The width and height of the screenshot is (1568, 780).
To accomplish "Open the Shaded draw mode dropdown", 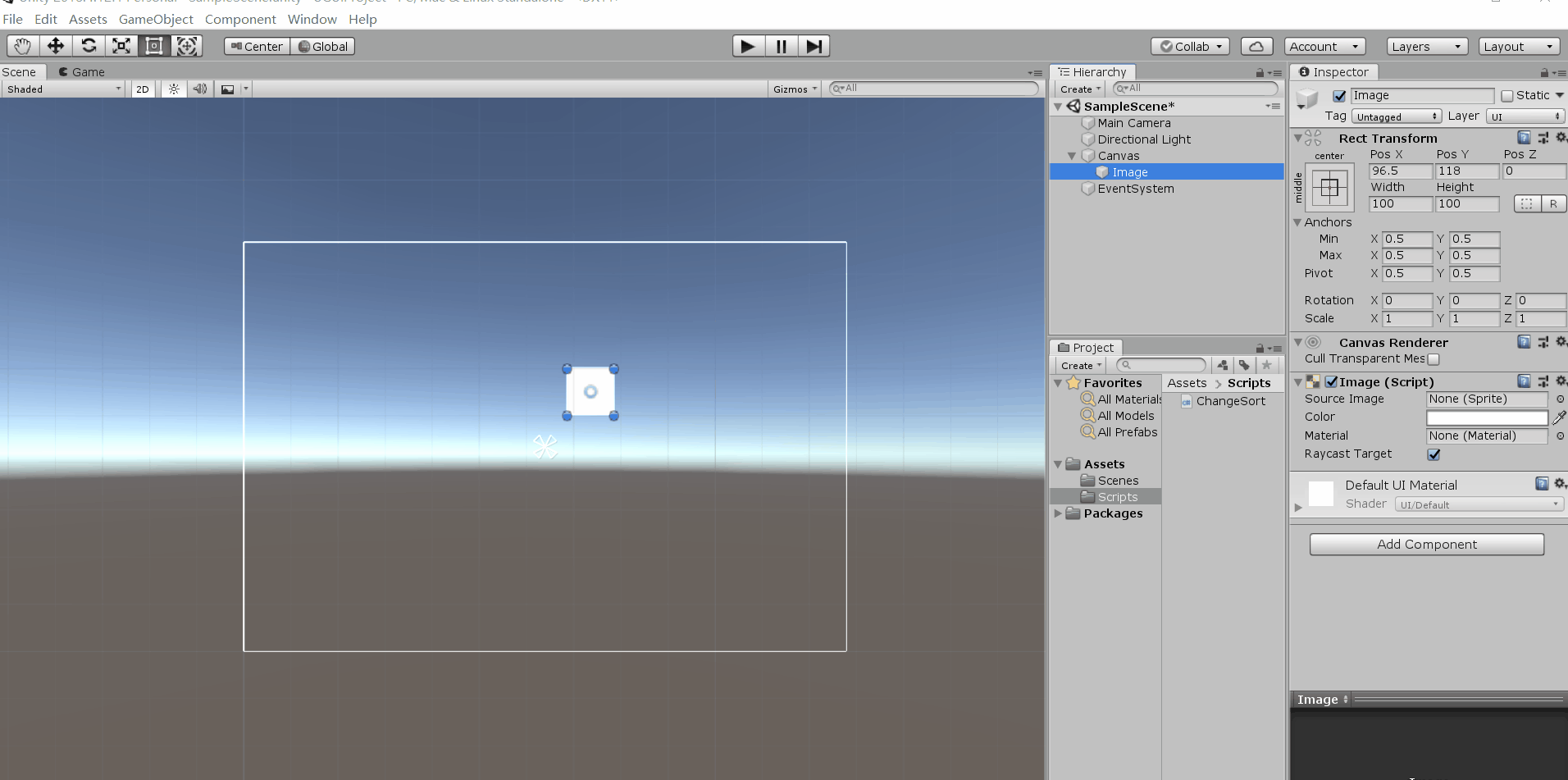I will tap(63, 89).
